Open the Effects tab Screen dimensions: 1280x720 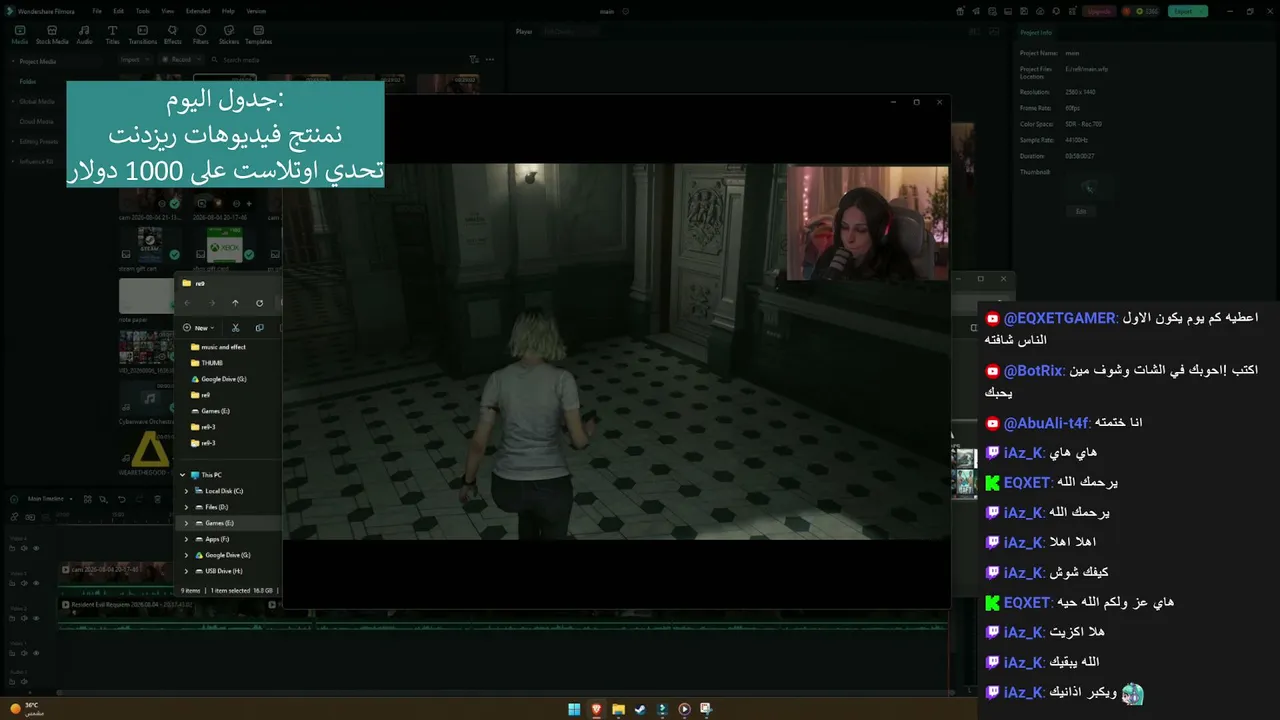coord(173,35)
